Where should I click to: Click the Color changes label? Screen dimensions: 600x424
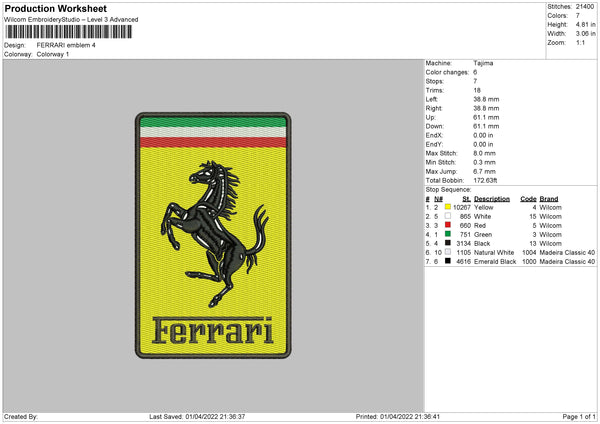447,72
